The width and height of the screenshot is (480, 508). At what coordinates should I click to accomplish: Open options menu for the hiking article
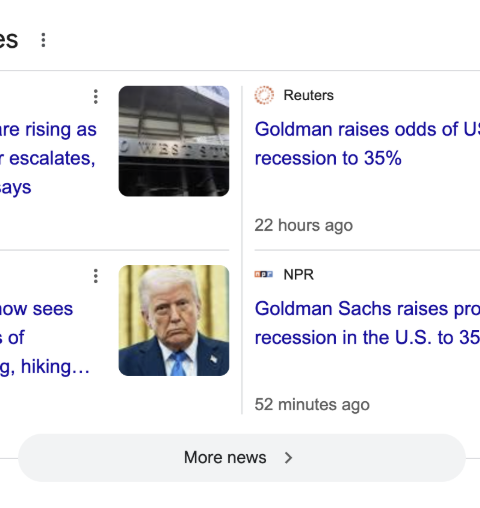point(96,276)
